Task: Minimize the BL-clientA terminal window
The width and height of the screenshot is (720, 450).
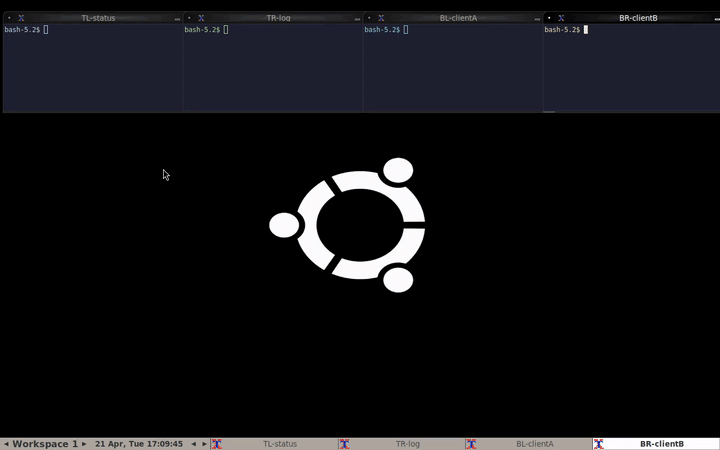Action: coord(537,18)
